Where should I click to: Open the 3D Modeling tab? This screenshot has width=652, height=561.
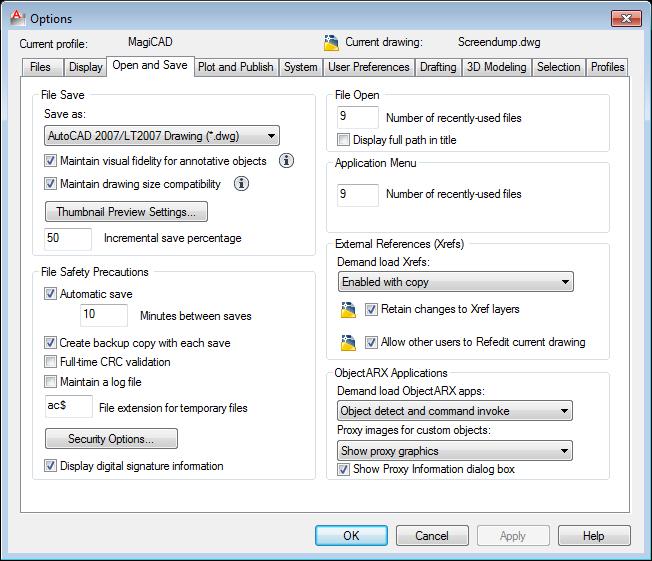(x=496, y=67)
